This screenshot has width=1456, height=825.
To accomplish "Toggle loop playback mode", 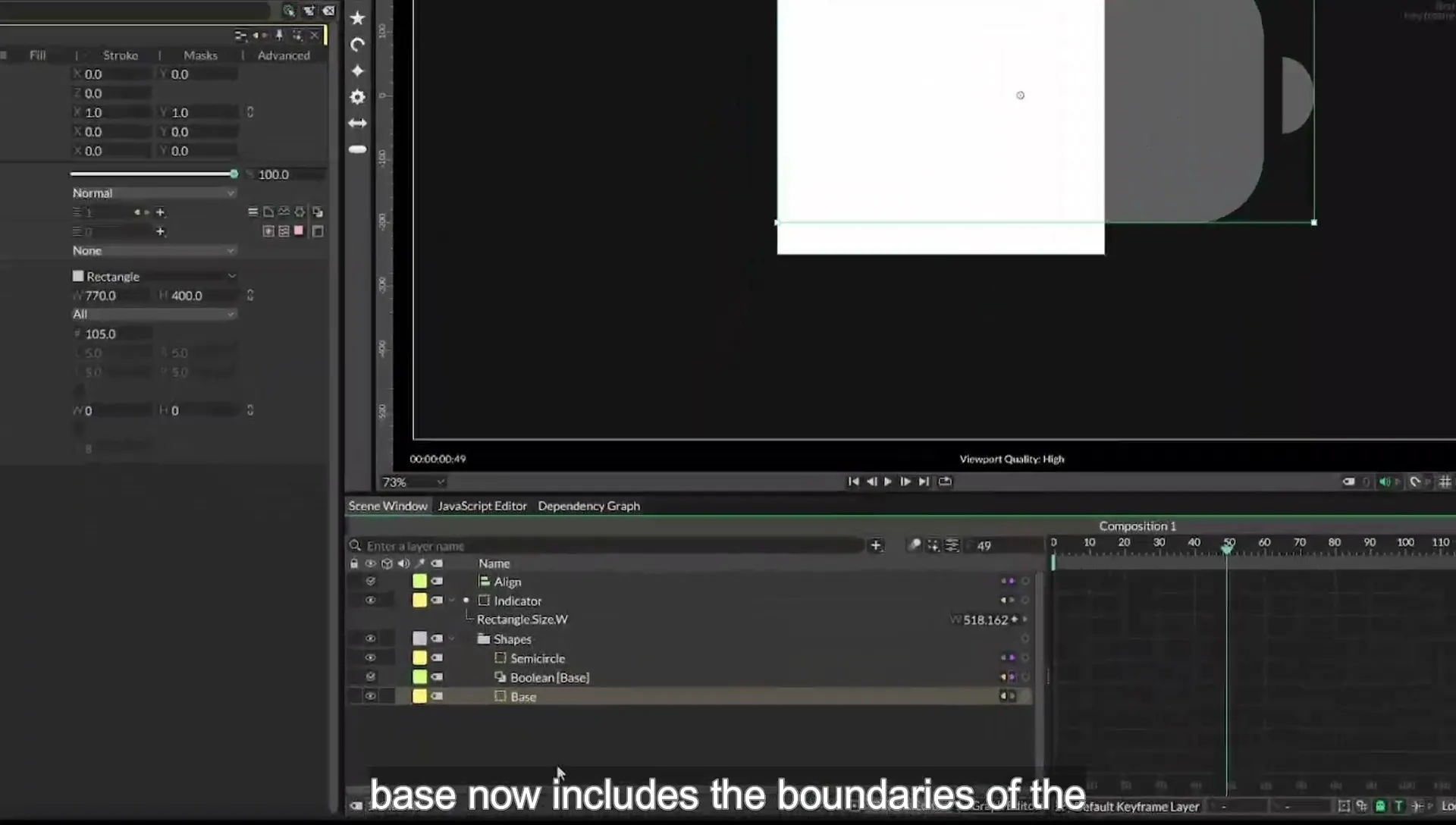I will pyautogui.click(x=945, y=482).
